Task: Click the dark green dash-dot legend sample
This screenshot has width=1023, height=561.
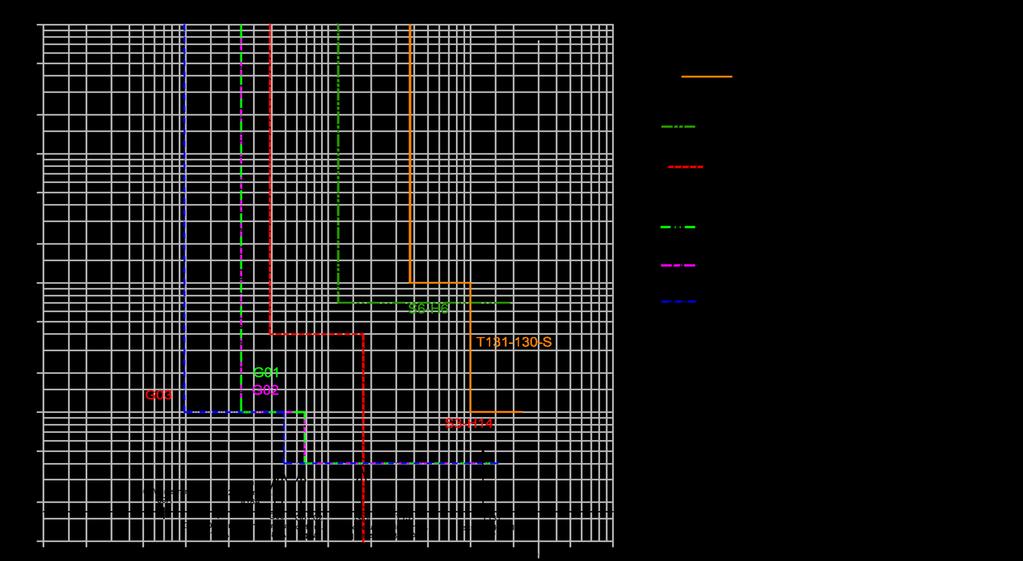Action: point(678,127)
